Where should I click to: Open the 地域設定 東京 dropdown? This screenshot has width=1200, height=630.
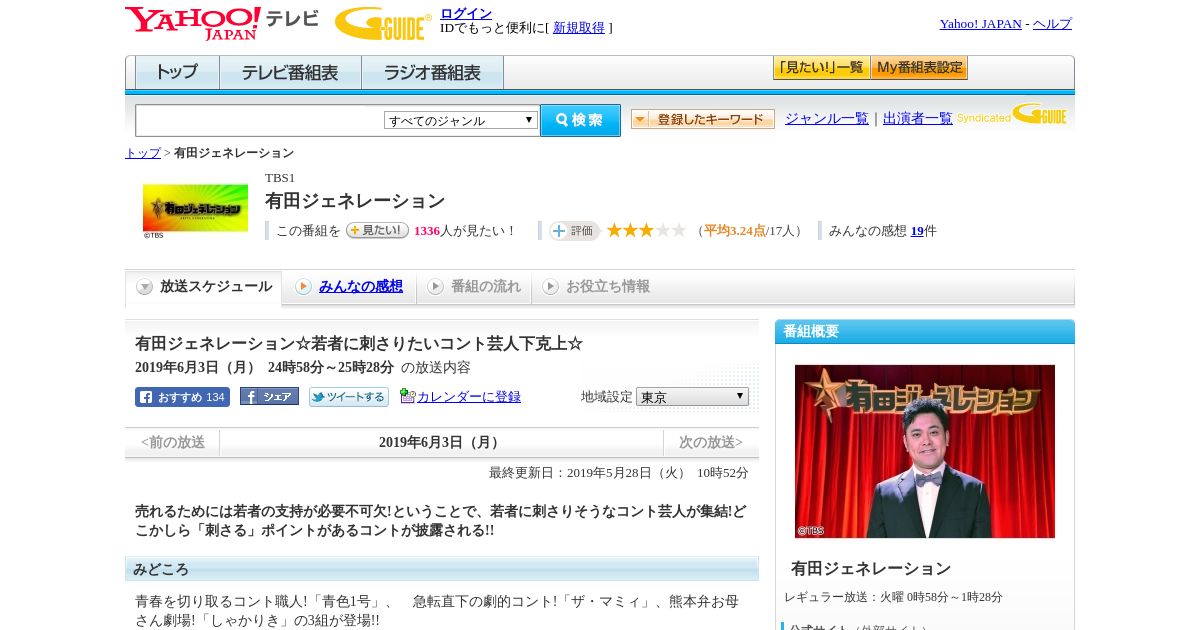692,397
